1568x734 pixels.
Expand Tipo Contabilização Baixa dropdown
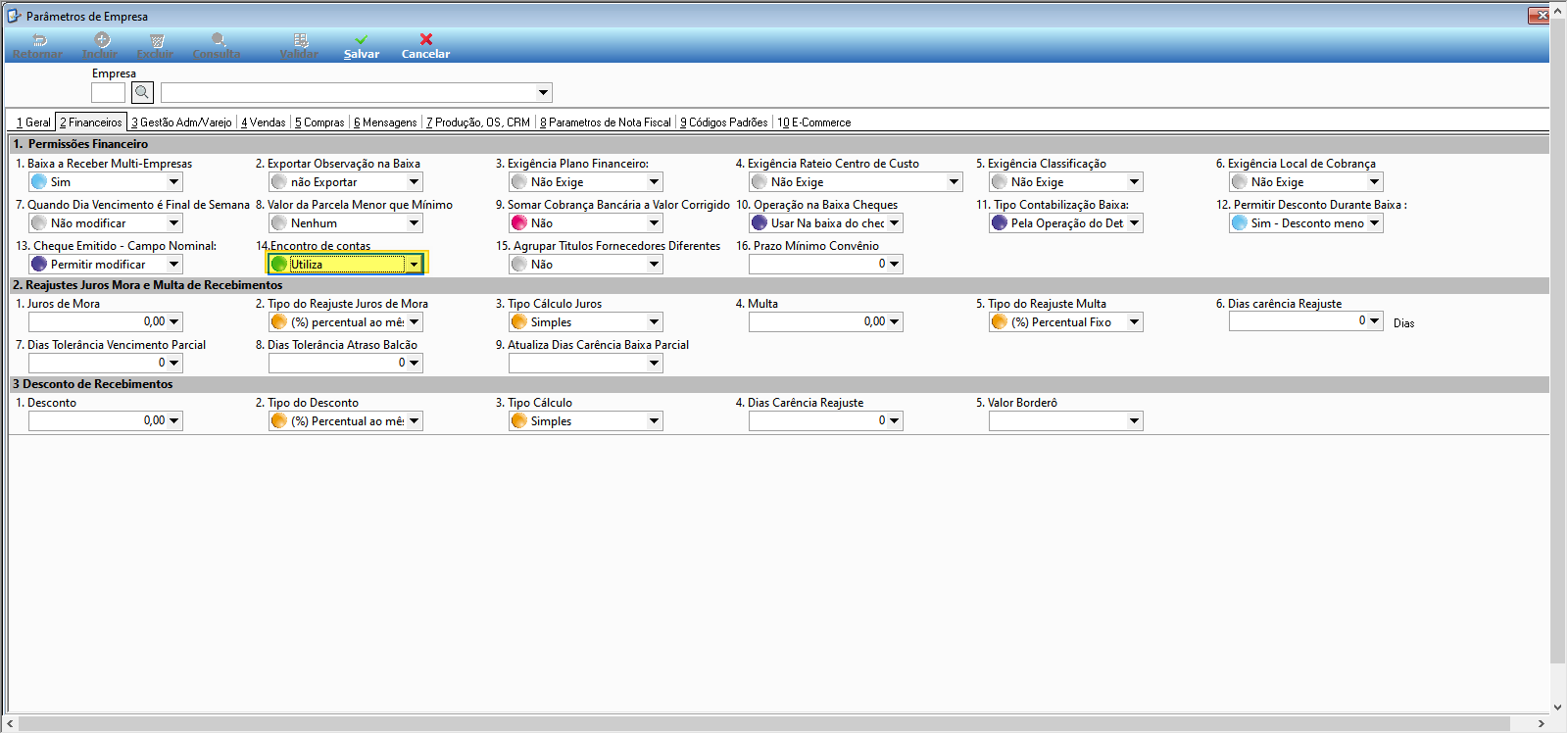tap(1135, 223)
